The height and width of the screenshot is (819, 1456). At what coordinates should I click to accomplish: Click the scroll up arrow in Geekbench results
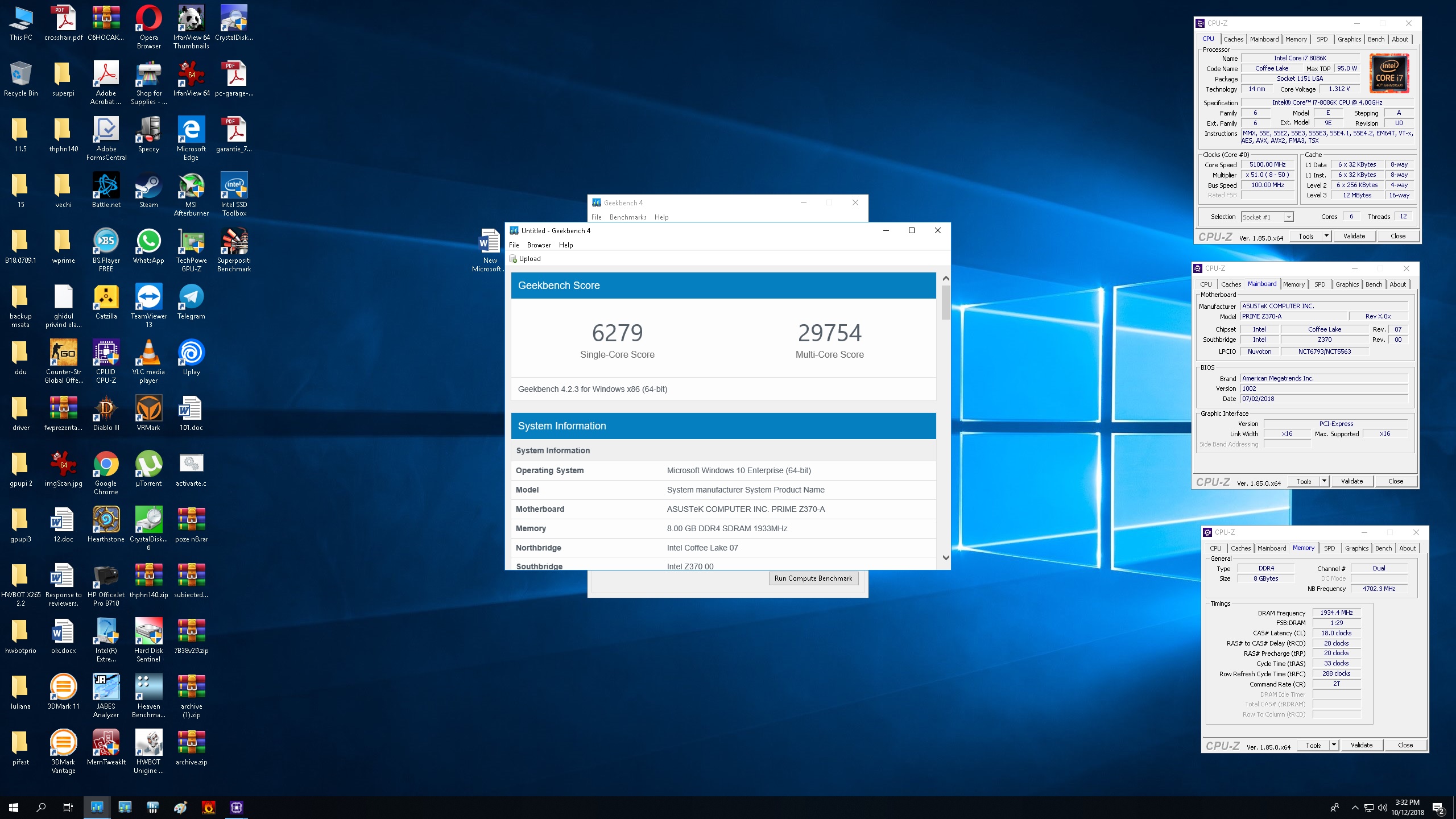coord(945,279)
